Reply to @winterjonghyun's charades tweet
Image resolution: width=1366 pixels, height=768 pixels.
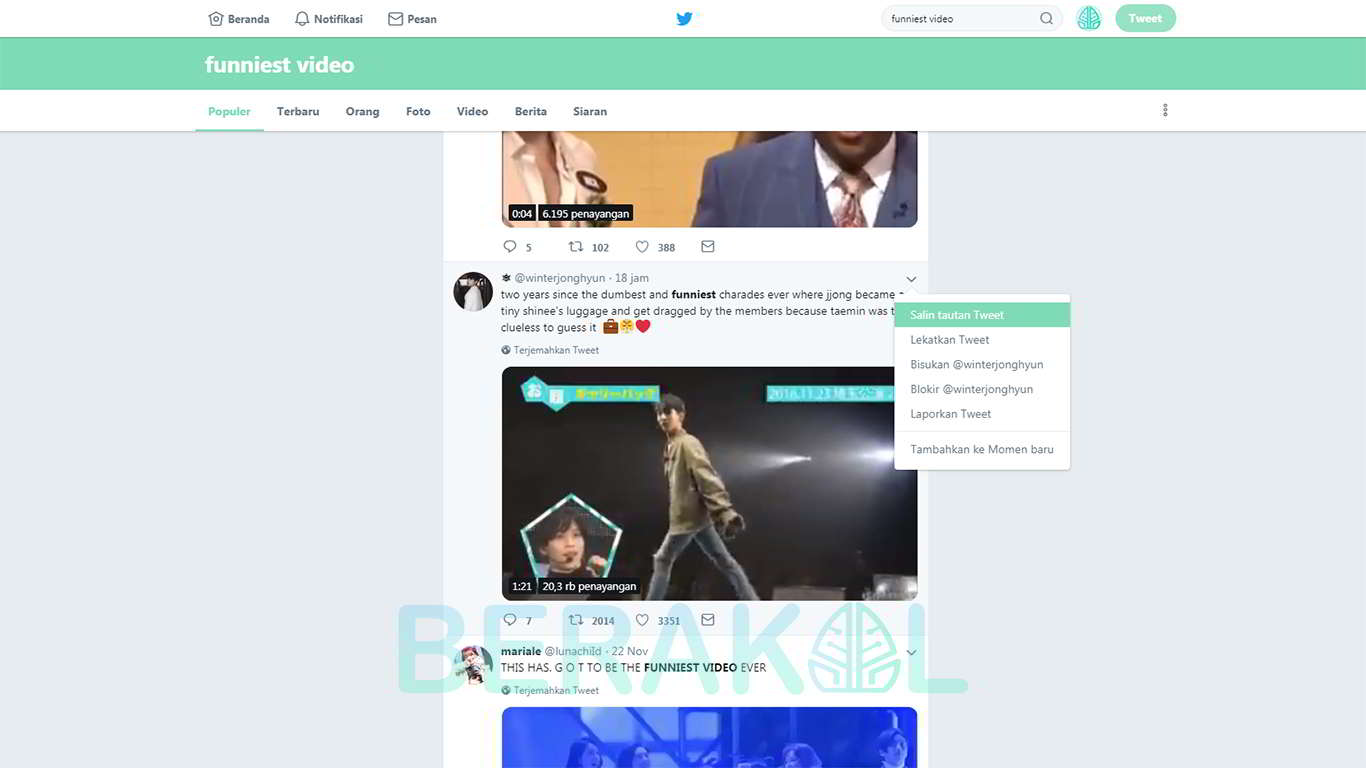click(x=509, y=620)
